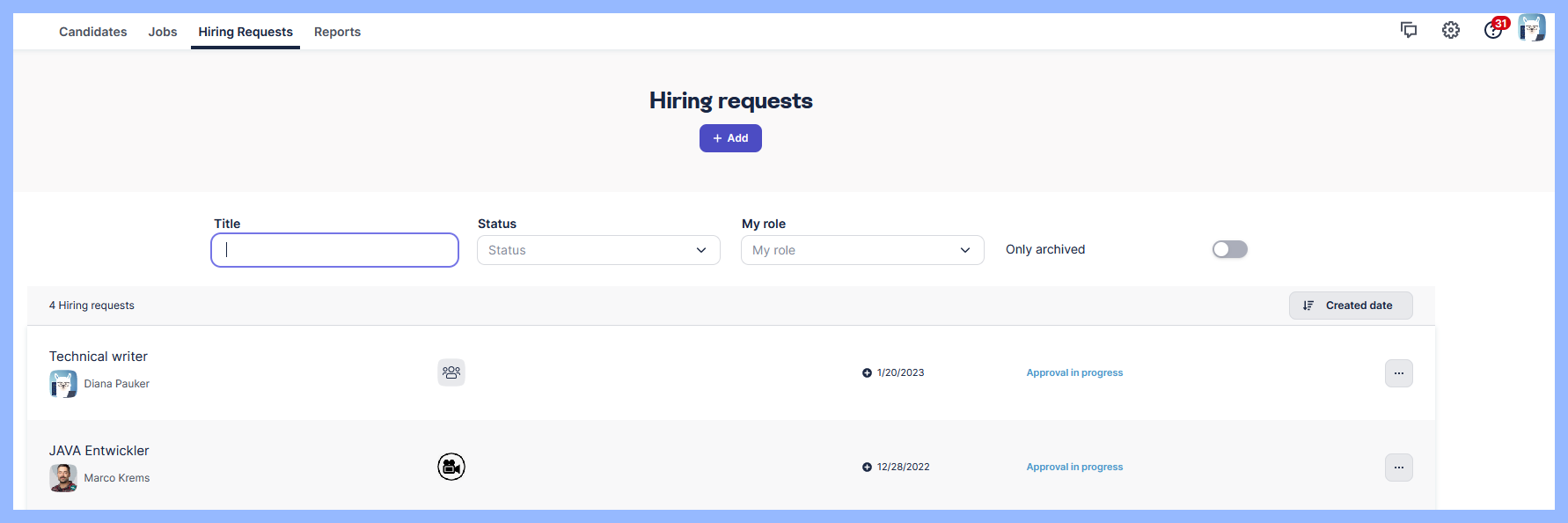Screen dimensions: 1568x523
Task: Open help notifications with 31 badge
Action: click(x=1493, y=30)
